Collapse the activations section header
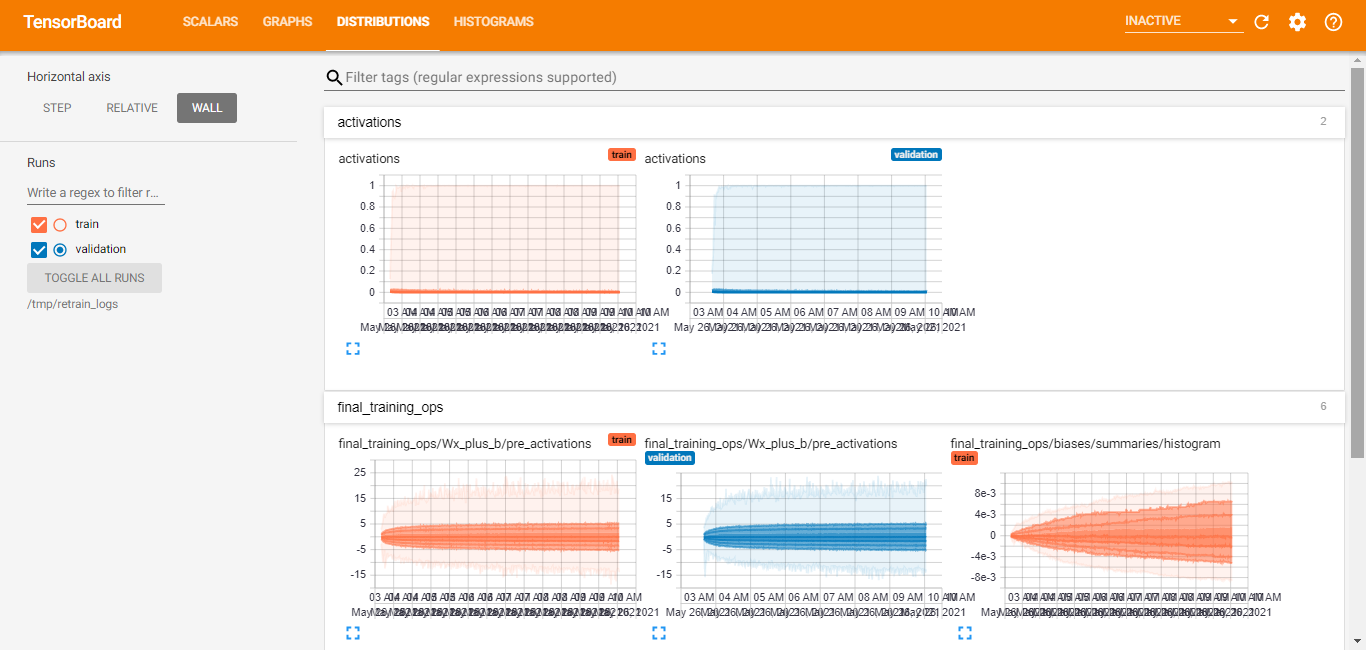This screenshot has width=1366, height=650. pyautogui.click(x=834, y=122)
